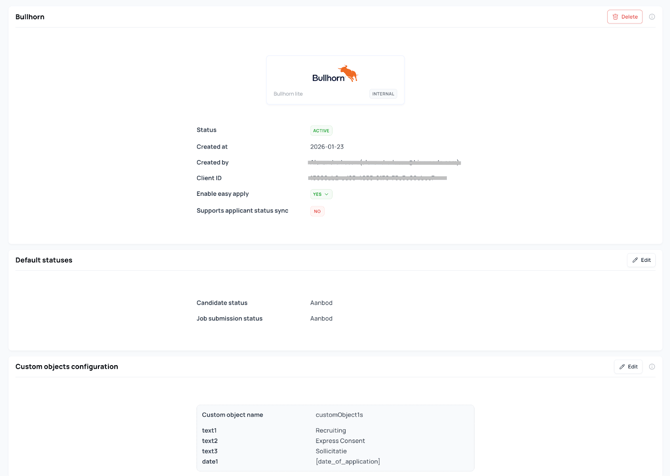670x476 pixels.
Task: Select the customObject1s name value
Action: (x=339, y=415)
